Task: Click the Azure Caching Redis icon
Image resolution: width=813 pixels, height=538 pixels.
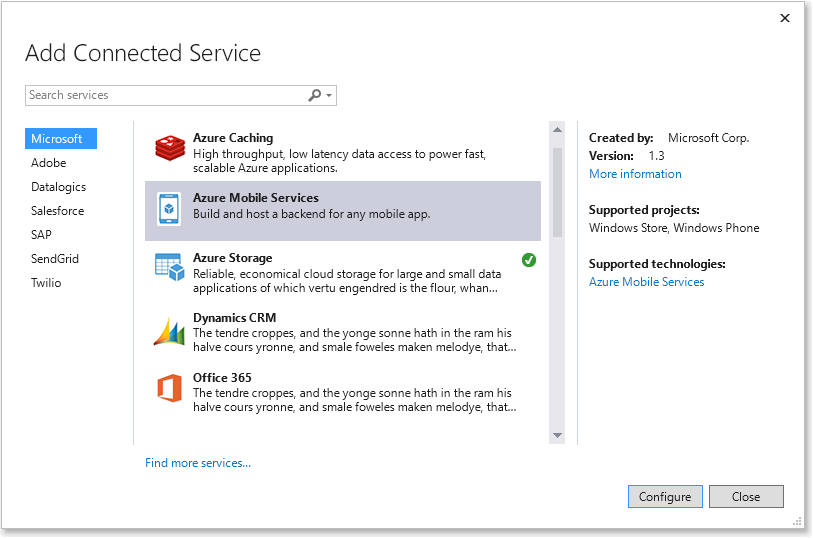Action: [170, 148]
